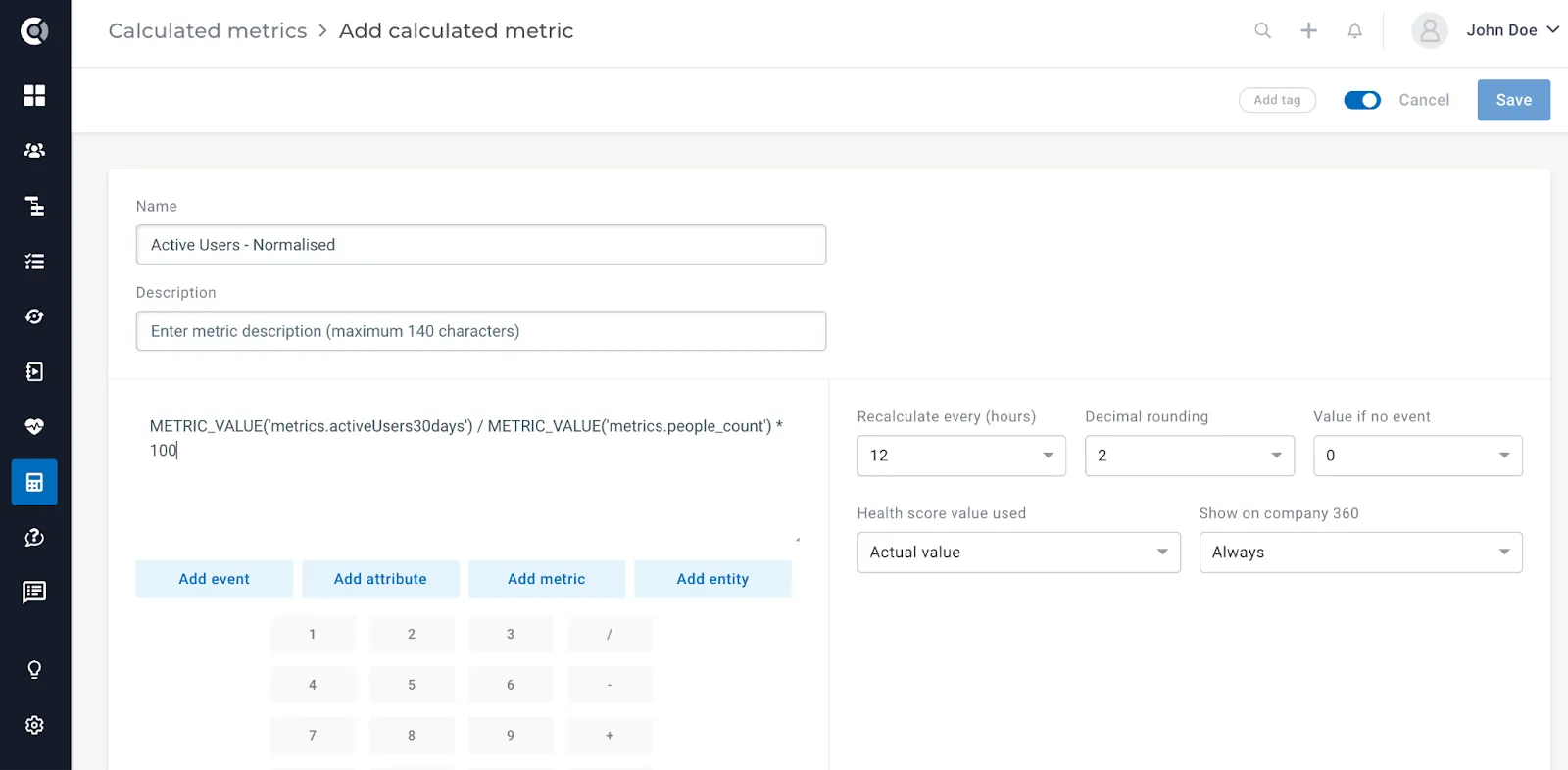Click Add entity button
Image resolution: width=1568 pixels, height=770 pixels.
[x=712, y=579]
